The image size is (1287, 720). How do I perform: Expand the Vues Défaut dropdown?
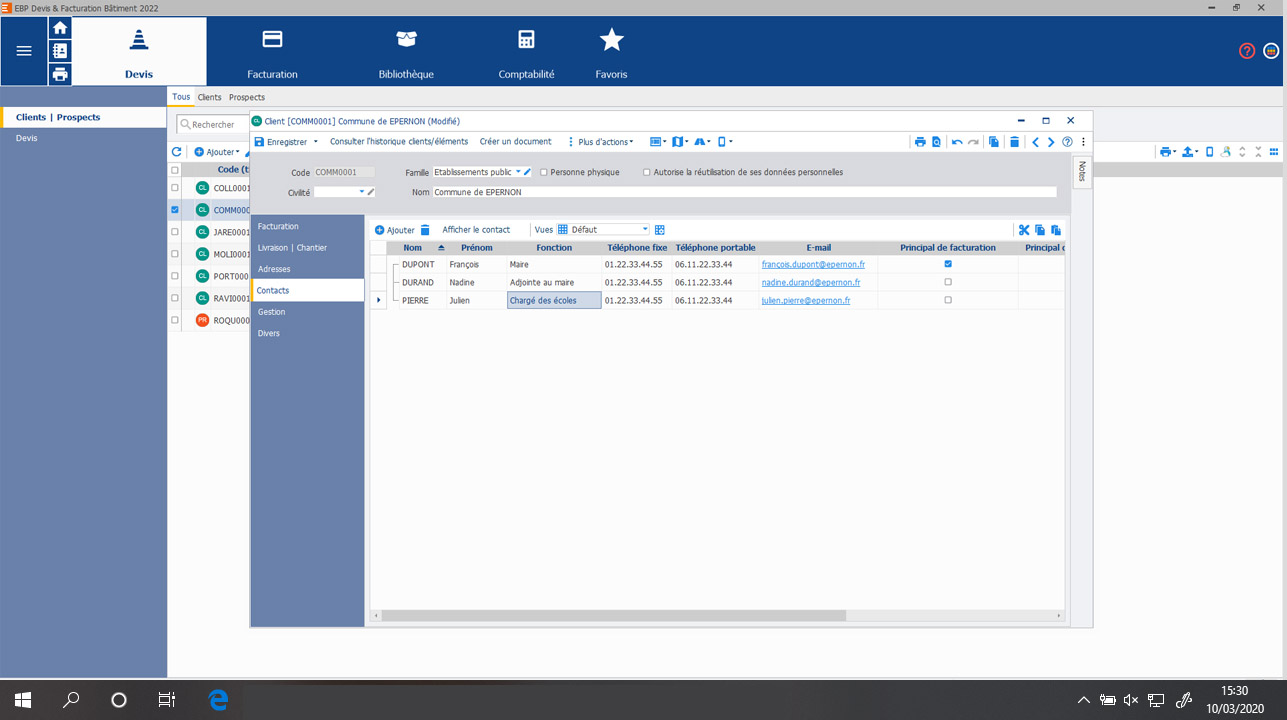pos(645,230)
